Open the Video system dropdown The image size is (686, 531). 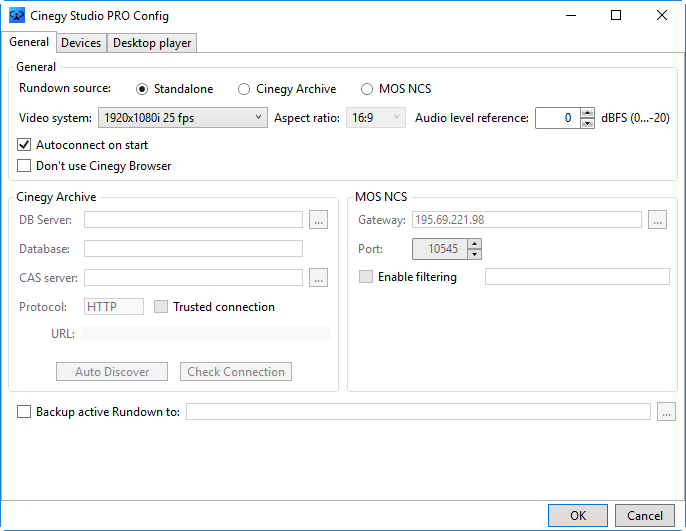[x=182, y=118]
